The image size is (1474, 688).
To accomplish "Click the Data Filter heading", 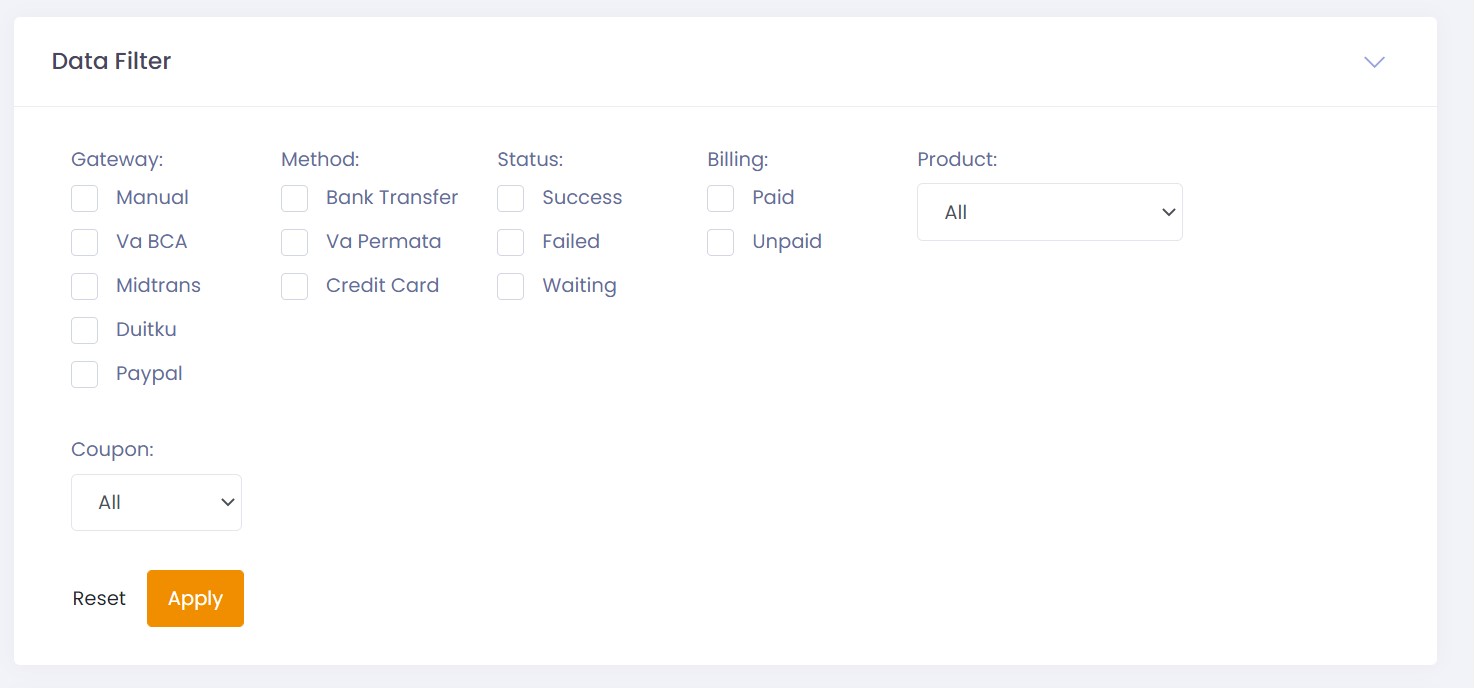I will tap(111, 61).
